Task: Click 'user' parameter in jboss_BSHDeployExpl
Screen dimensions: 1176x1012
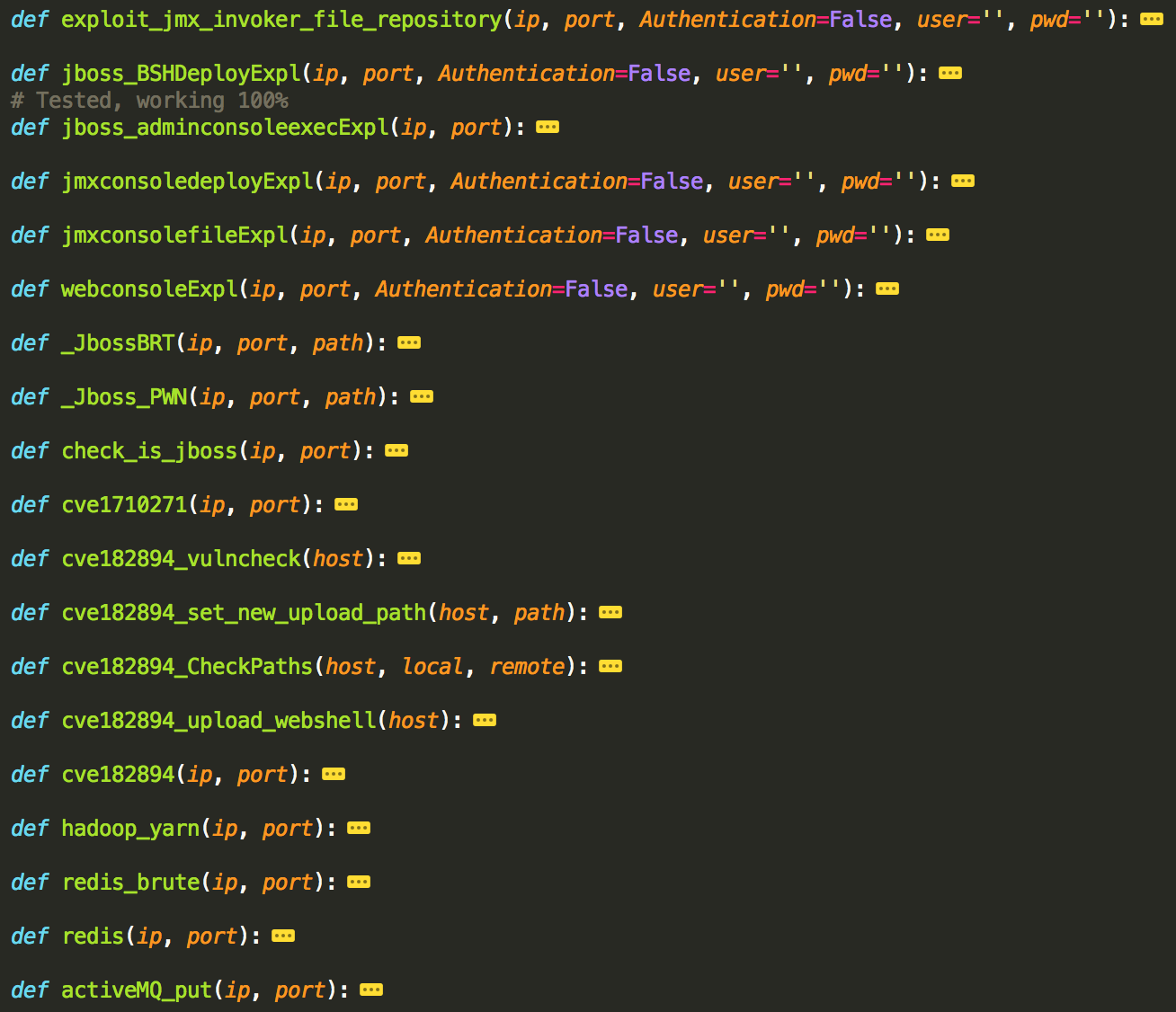Action: click(741, 74)
